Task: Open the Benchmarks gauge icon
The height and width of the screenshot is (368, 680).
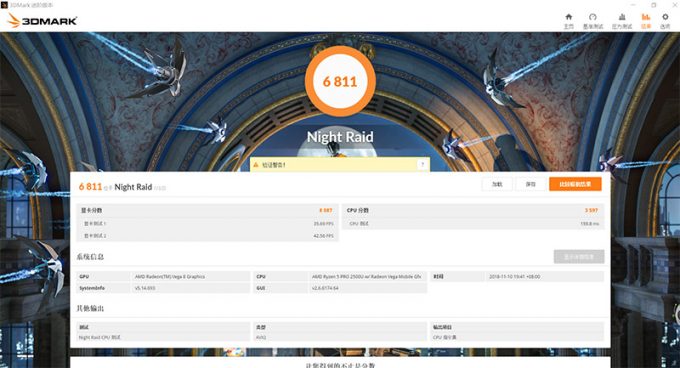Action: click(x=593, y=17)
